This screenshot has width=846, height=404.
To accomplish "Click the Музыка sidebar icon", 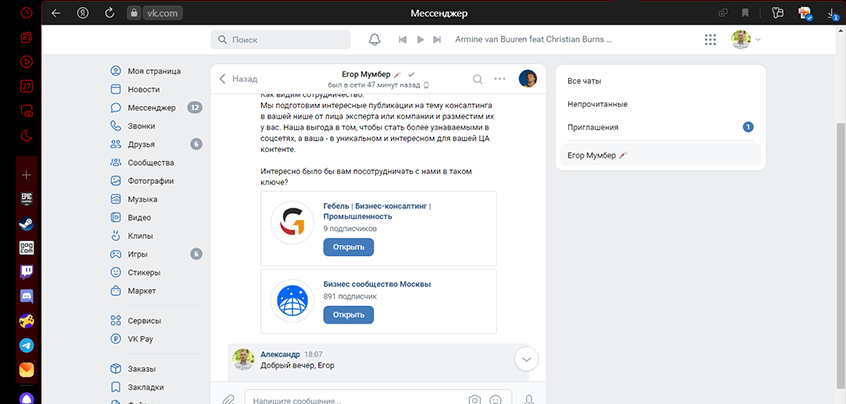I will 115,200.
